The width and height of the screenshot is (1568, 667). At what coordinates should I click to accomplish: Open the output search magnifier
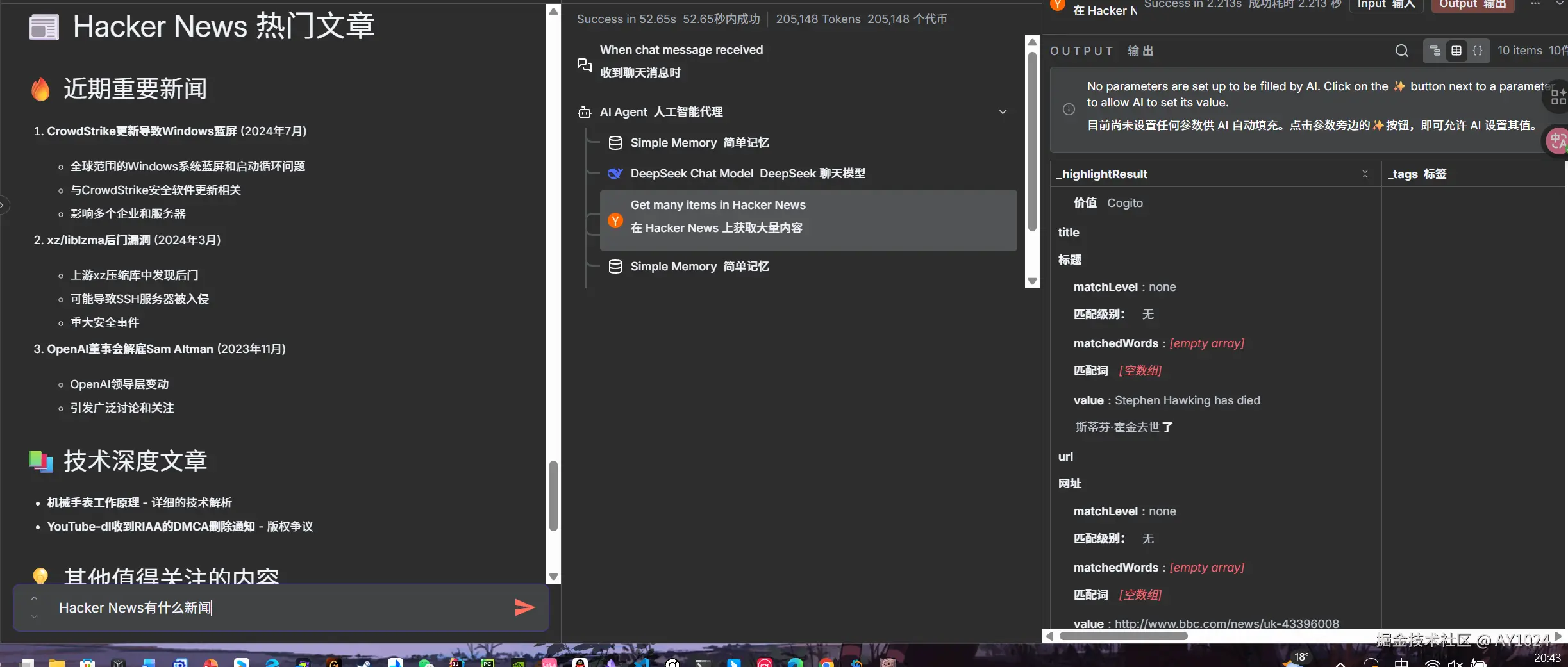click(1402, 51)
